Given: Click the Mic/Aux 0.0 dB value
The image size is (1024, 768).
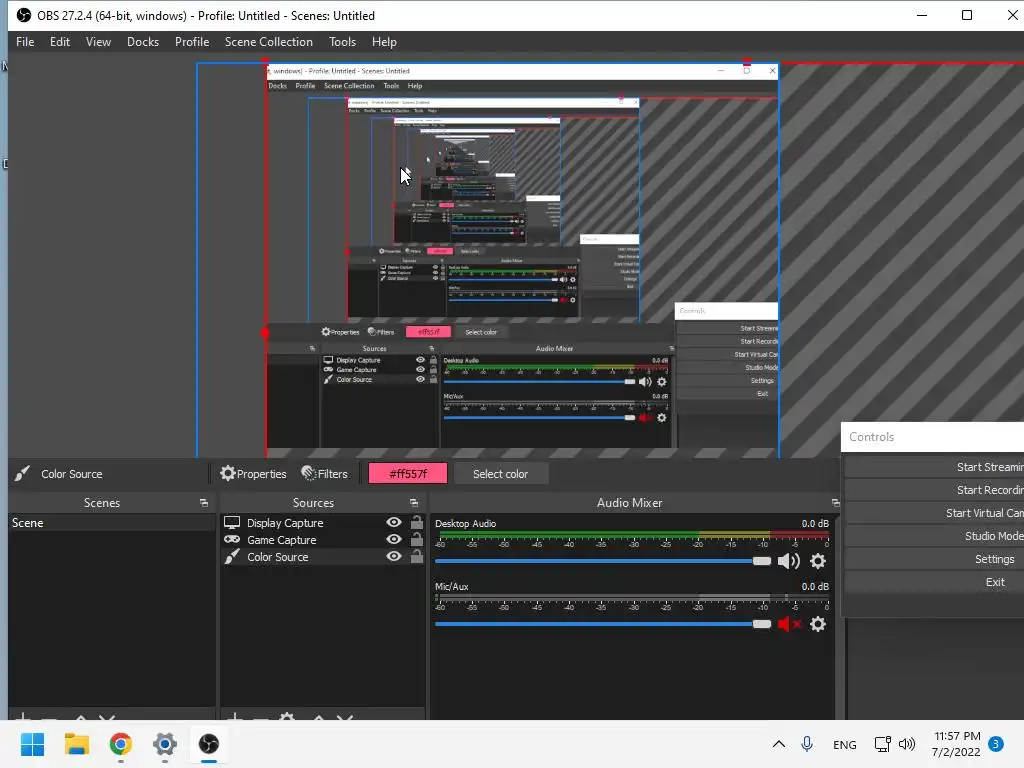Looking at the screenshot, I should [815, 586].
